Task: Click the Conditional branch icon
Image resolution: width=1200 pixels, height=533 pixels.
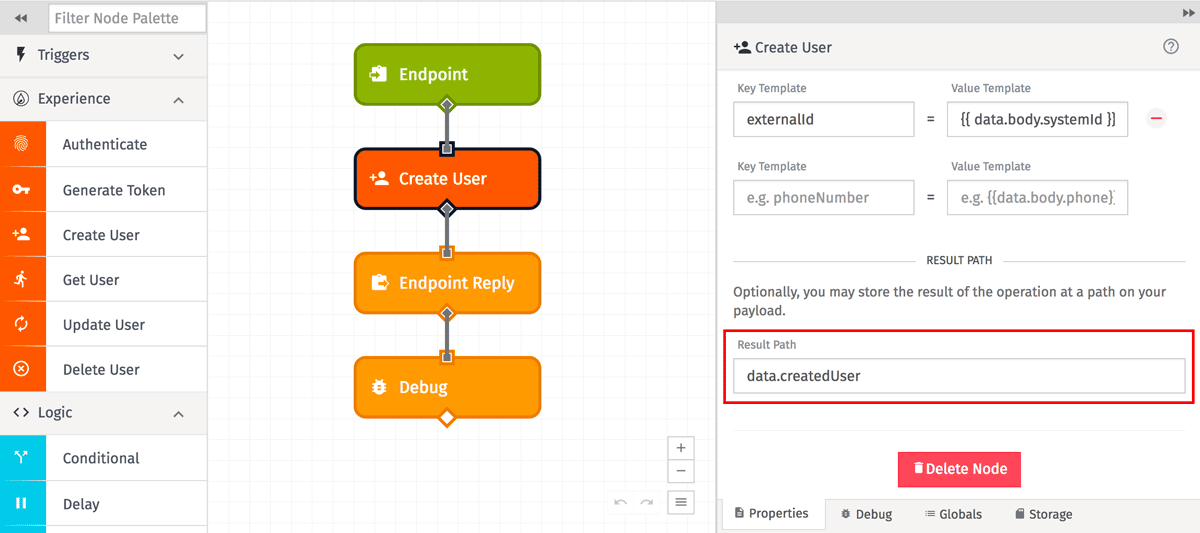Action: [x=22, y=458]
